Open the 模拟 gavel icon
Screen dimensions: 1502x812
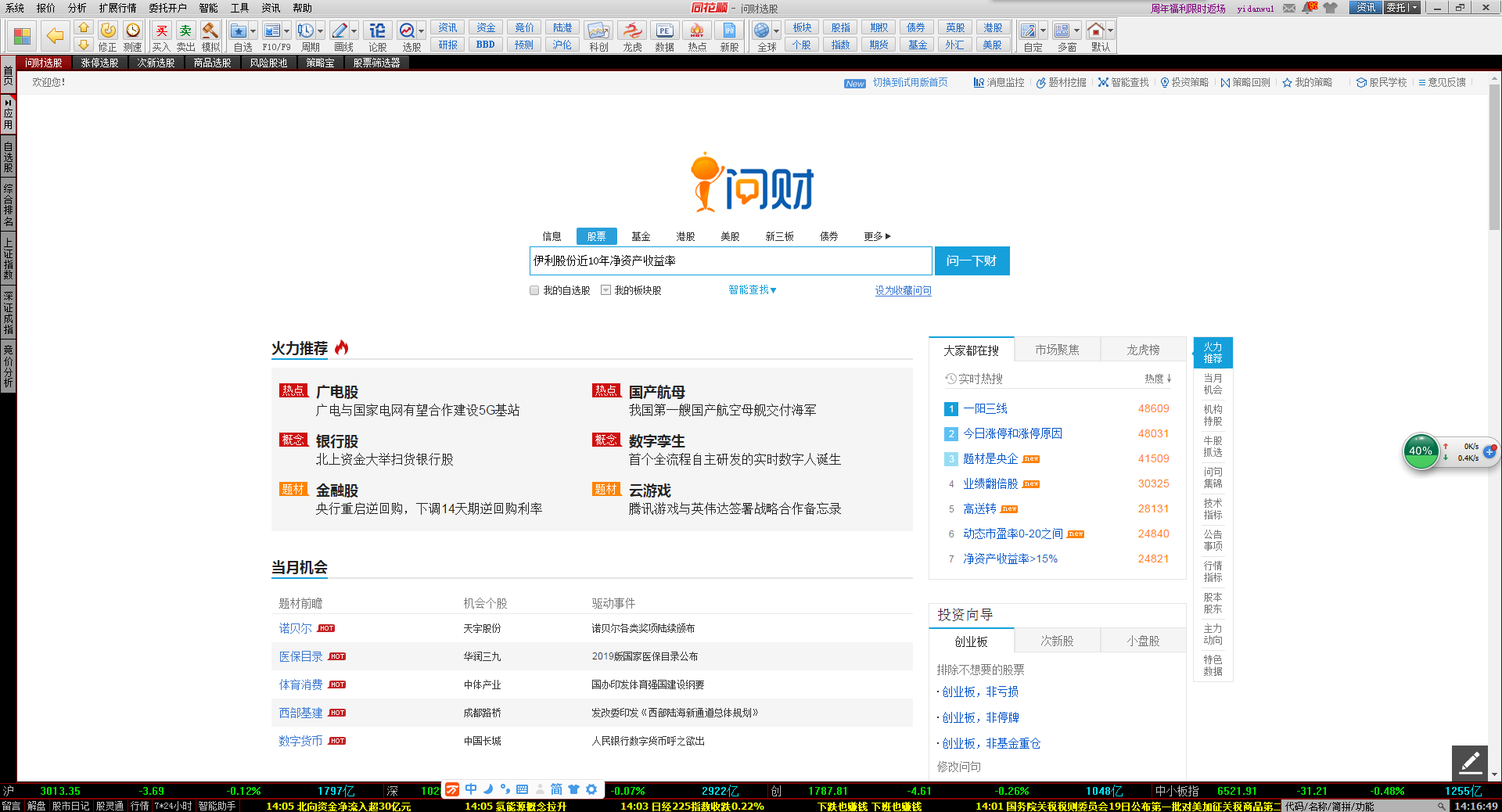click(x=210, y=31)
